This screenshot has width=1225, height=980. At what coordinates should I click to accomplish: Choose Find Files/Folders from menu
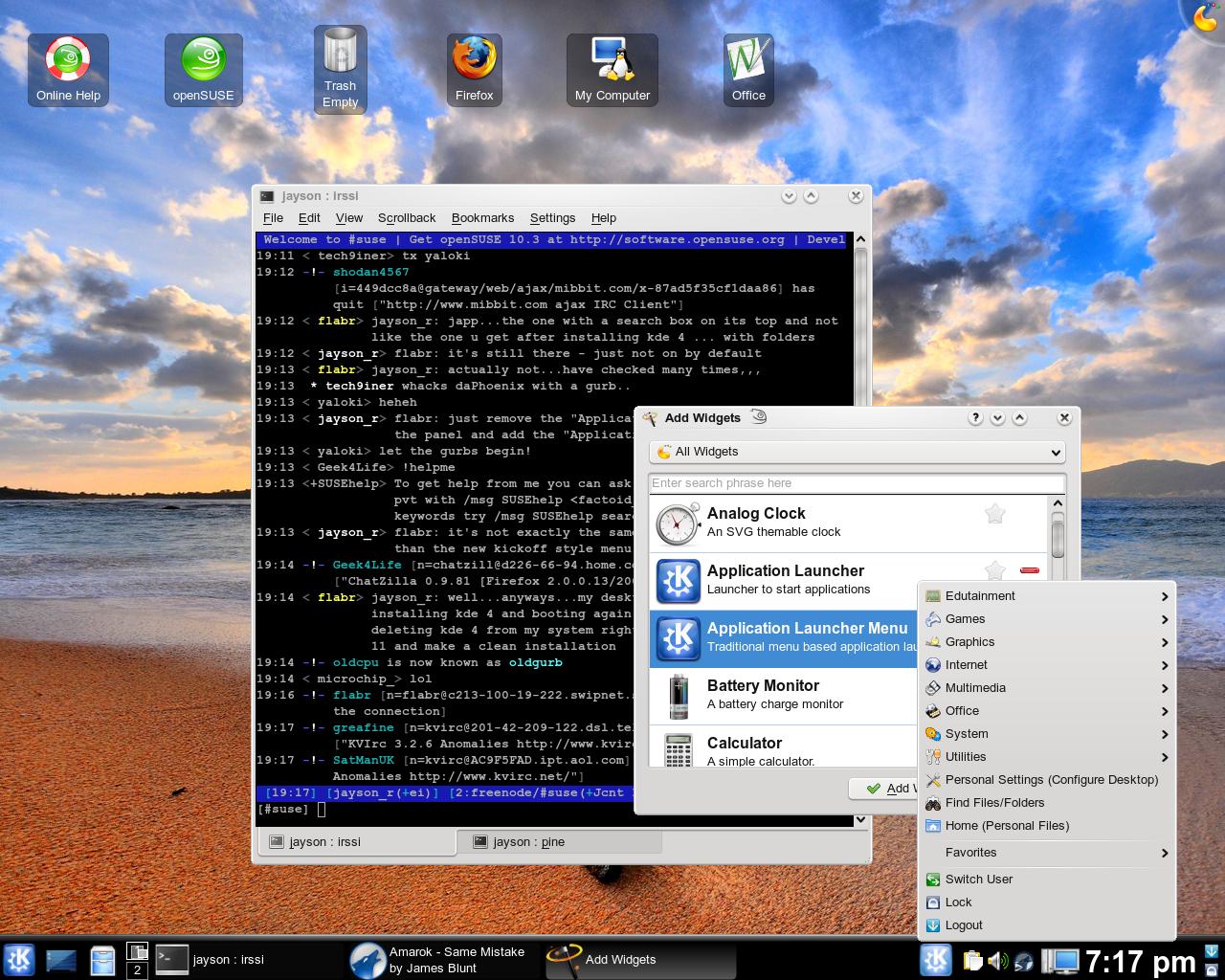[x=1047, y=803]
